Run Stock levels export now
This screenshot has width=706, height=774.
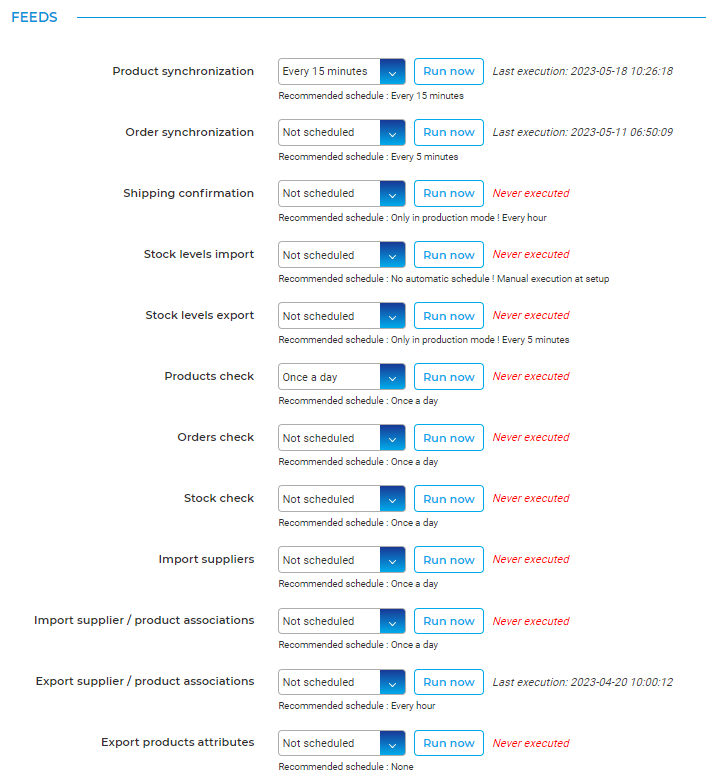coord(449,316)
